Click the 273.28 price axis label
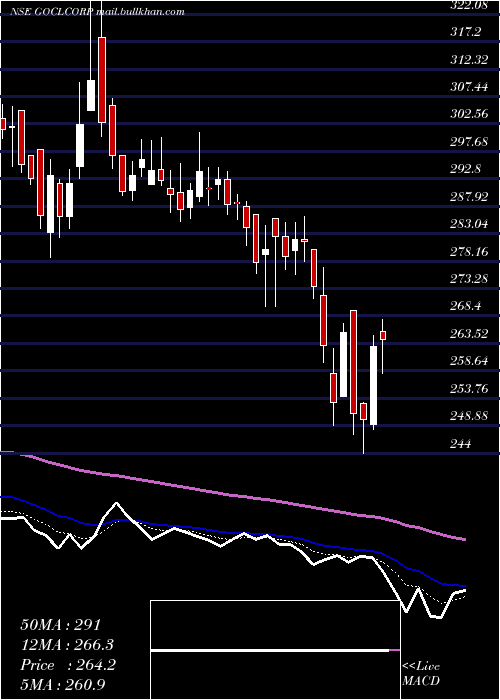The width and height of the screenshot is (500, 700). point(469,279)
